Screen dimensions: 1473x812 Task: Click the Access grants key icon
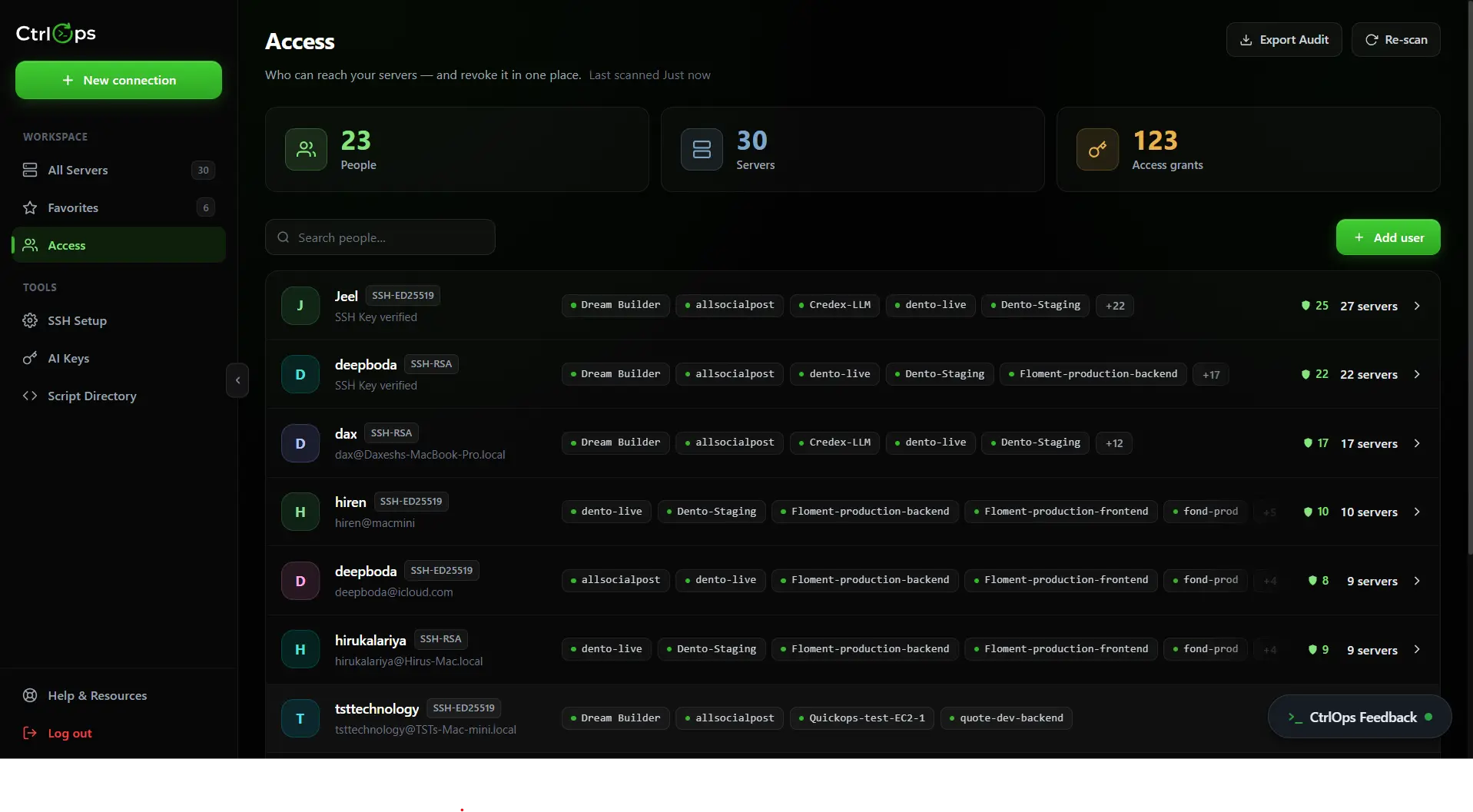coord(1097,149)
